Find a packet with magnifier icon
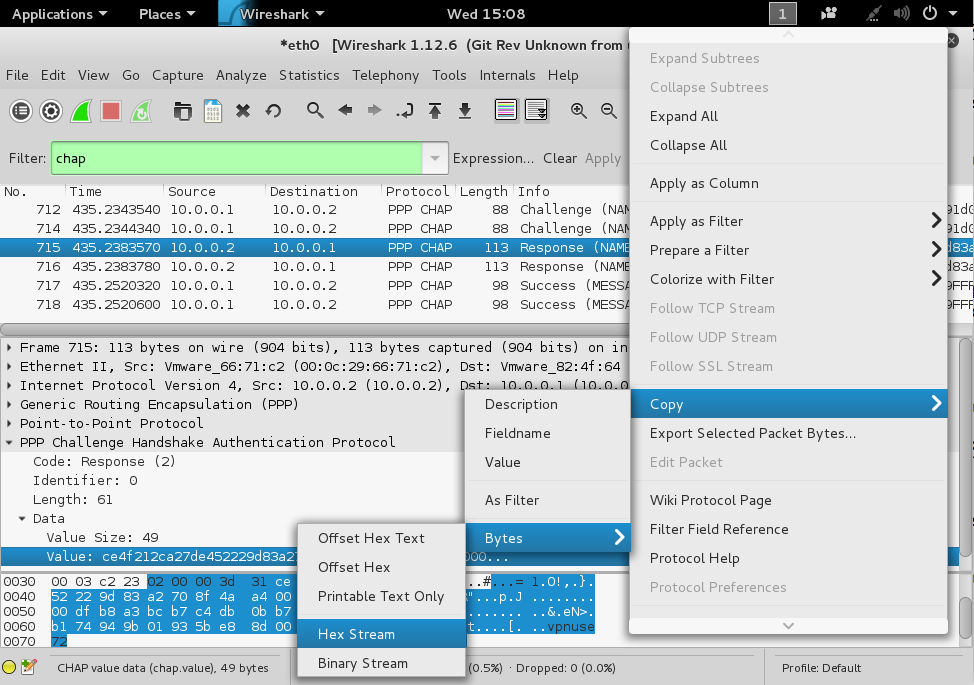Screen dimensions: 974x685 pos(315,111)
